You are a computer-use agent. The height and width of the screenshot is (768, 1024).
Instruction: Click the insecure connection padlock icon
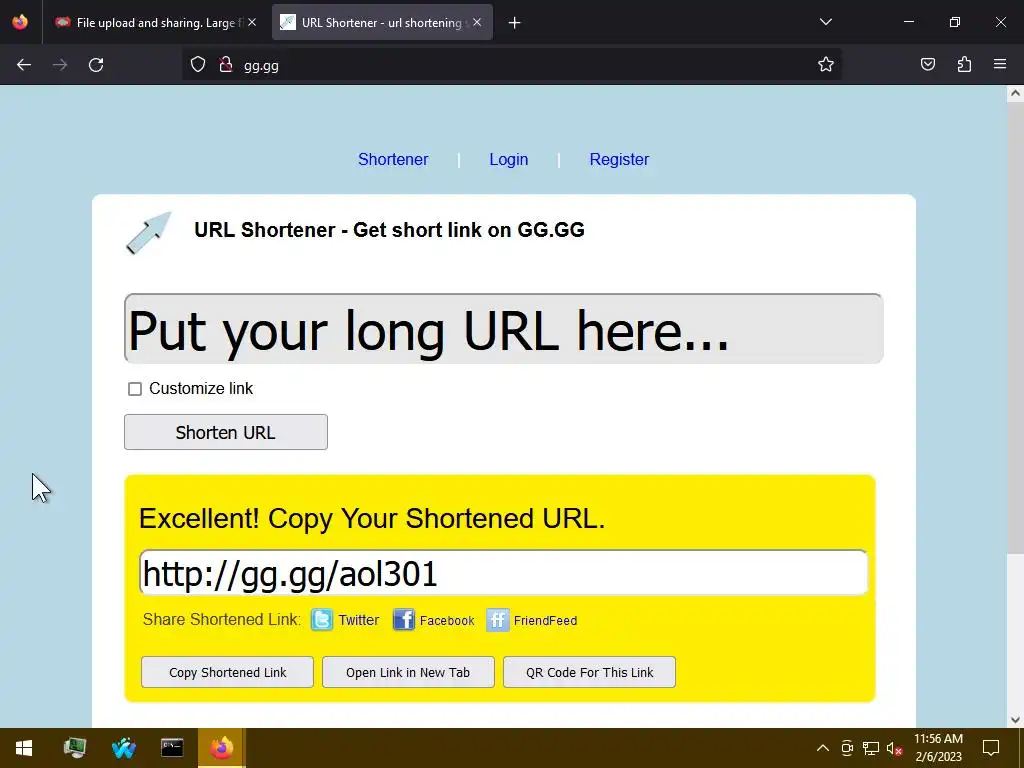226,65
